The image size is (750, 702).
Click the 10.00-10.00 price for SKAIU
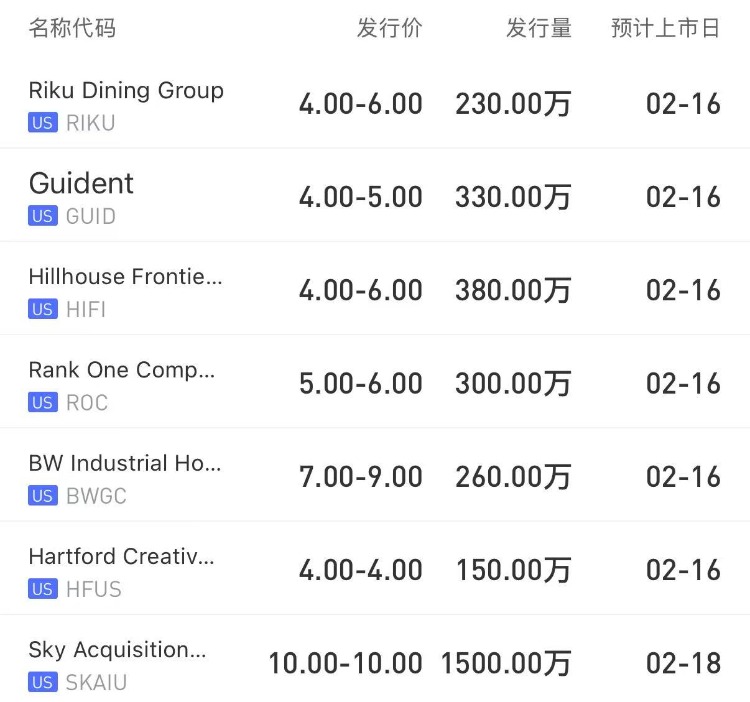(x=345, y=663)
